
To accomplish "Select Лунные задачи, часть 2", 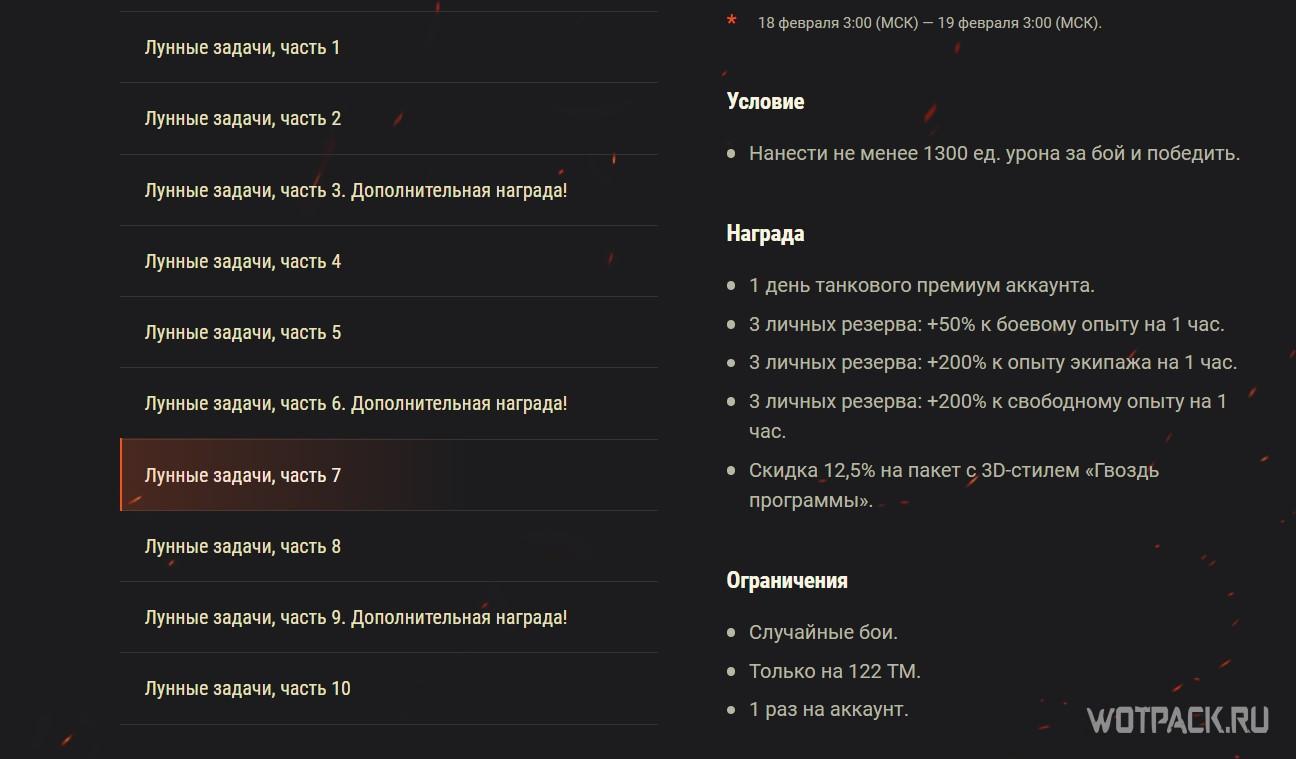I will 388,118.
